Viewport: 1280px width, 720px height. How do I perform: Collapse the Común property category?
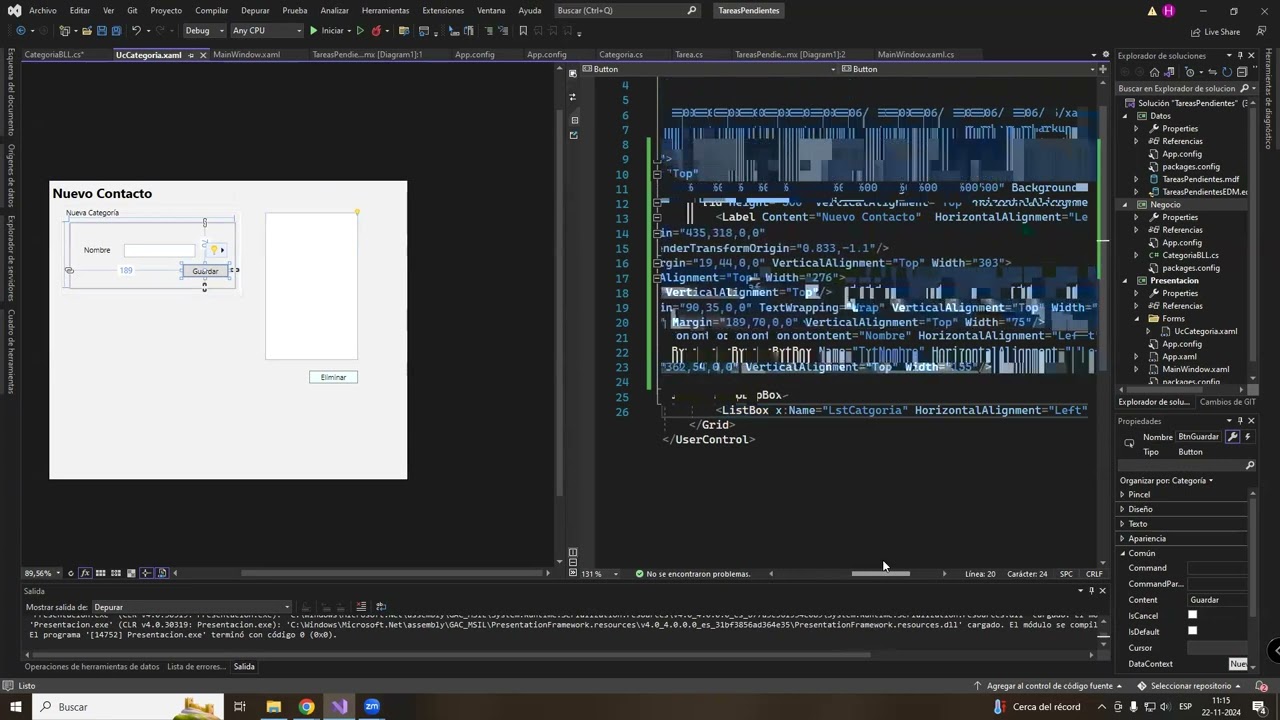[1122, 553]
